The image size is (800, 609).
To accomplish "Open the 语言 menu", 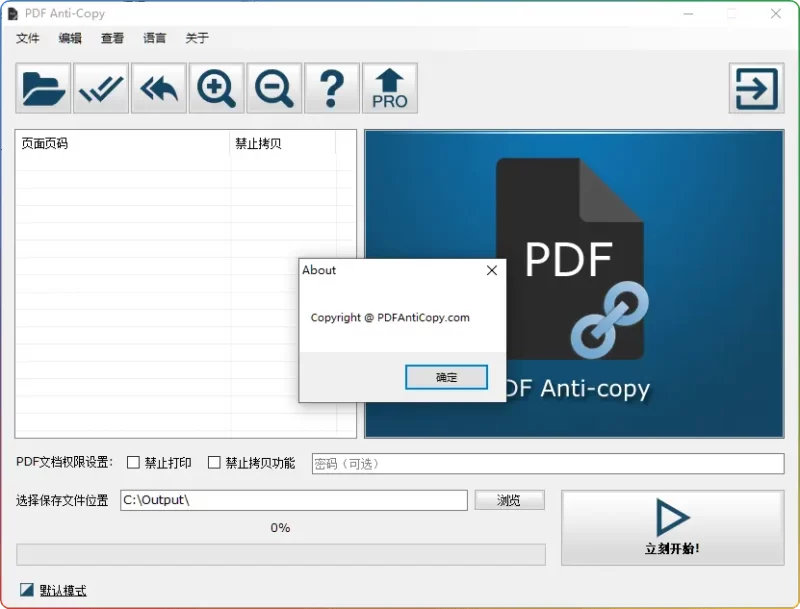I will tap(153, 38).
